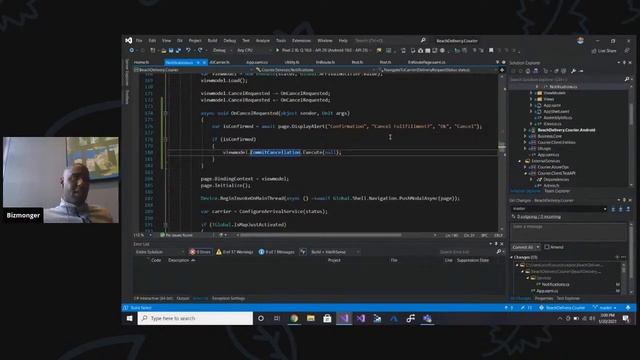Open the Git menu

(180, 40)
